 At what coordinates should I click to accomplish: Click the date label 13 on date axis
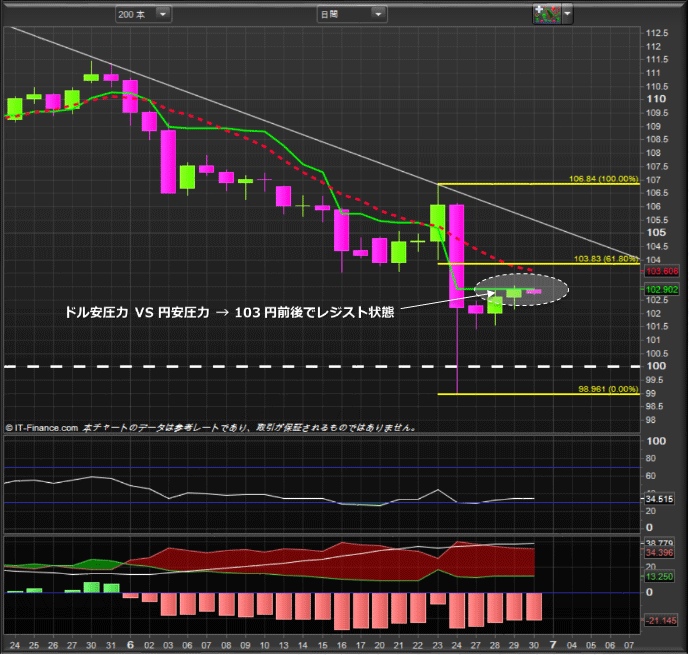pos(284,645)
